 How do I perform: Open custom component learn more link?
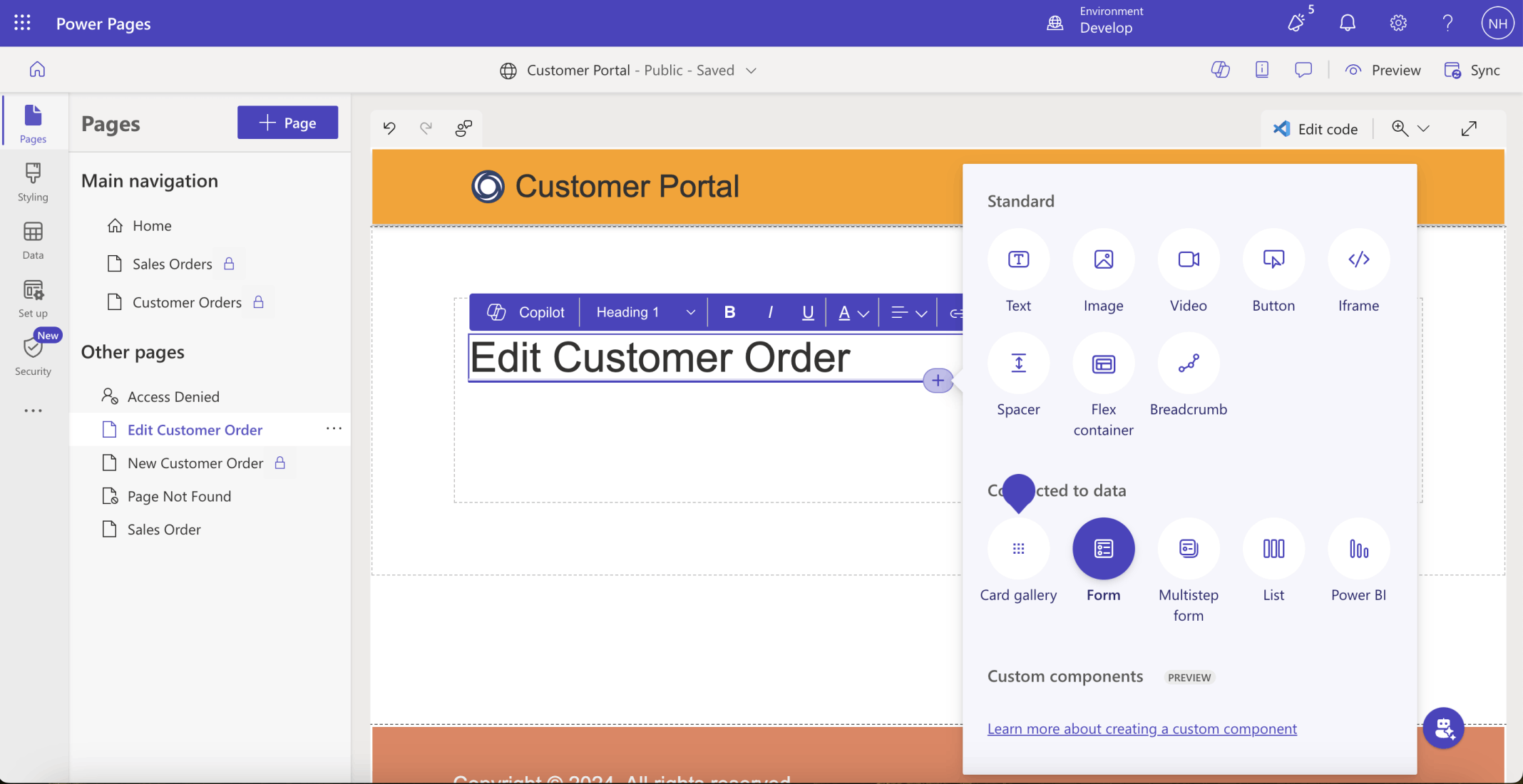coord(1142,728)
